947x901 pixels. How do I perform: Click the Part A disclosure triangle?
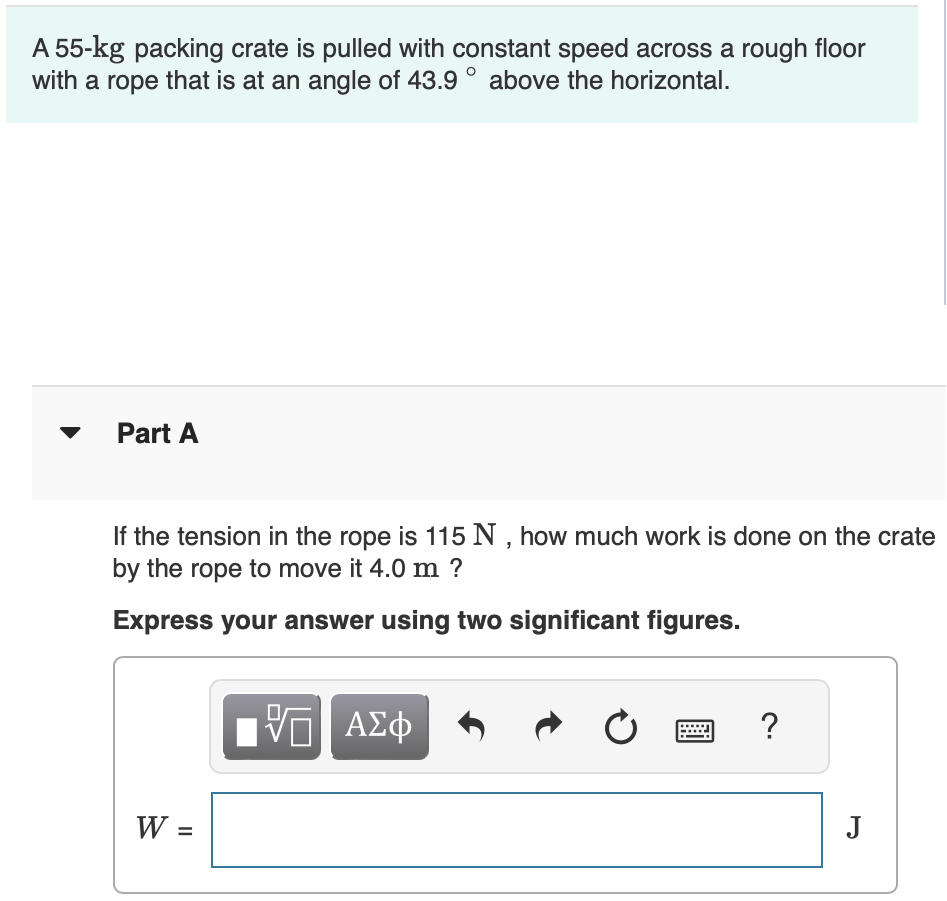[x=69, y=434]
